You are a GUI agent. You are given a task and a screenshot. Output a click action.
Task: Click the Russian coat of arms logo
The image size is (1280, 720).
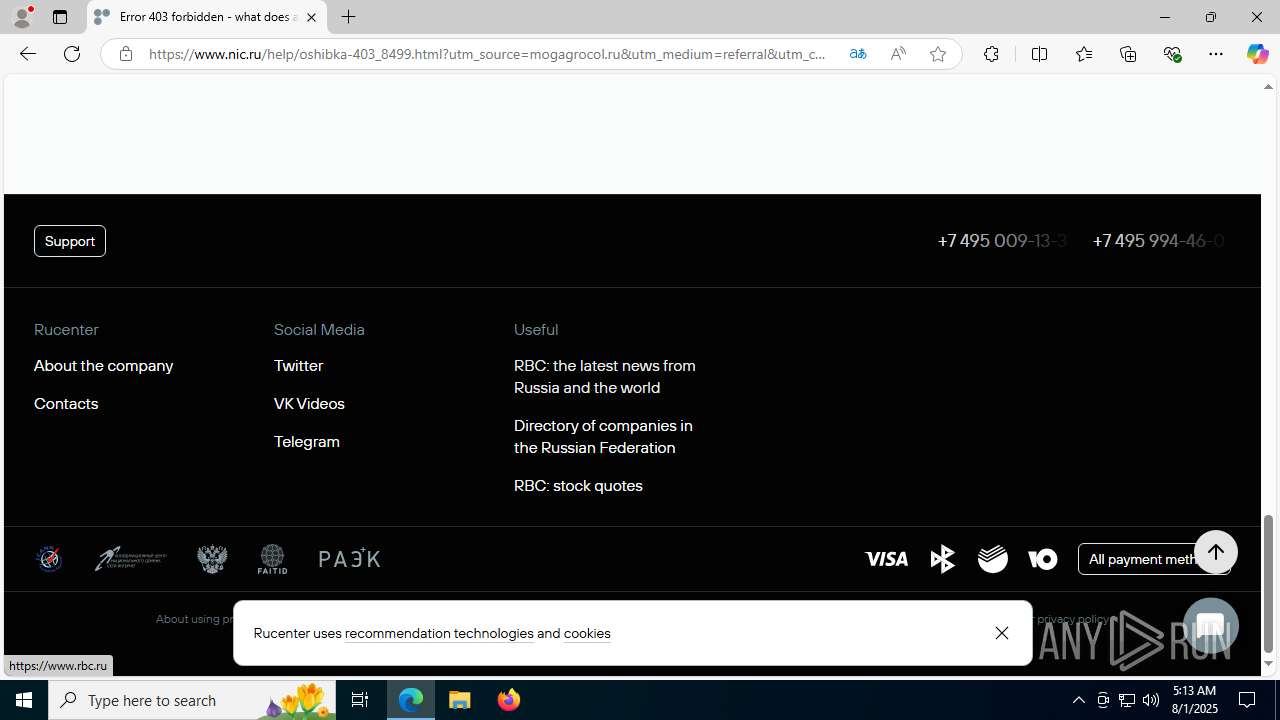tap(212, 559)
